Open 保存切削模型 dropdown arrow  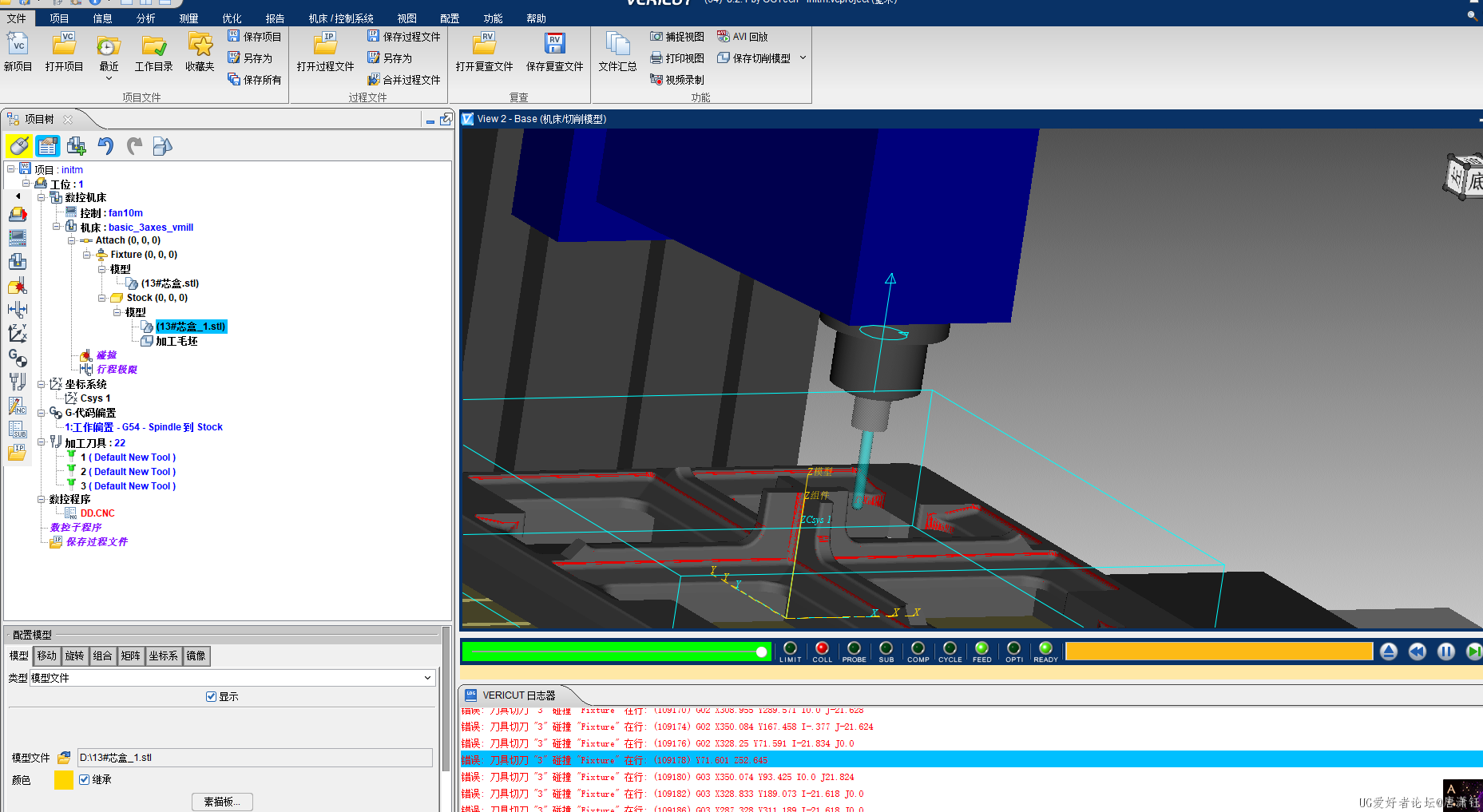(803, 58)
